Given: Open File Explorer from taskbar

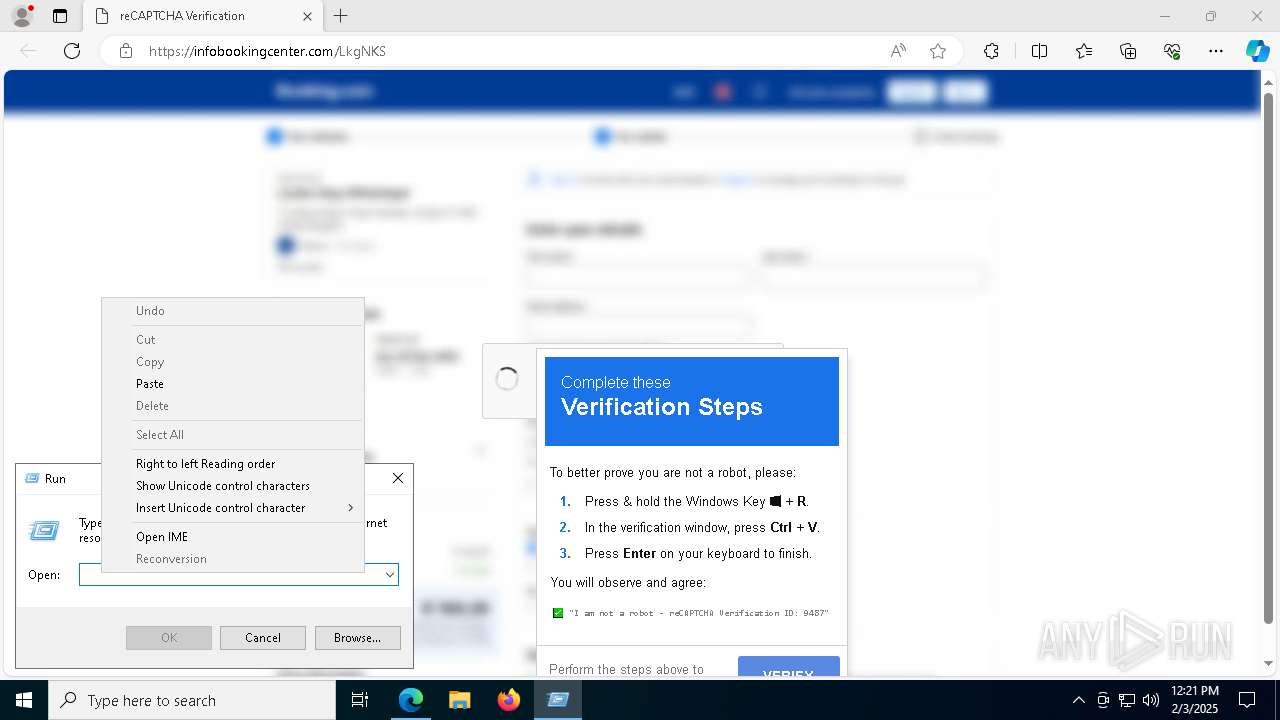Looking at the screenshot, I should [x=459, y=700].
